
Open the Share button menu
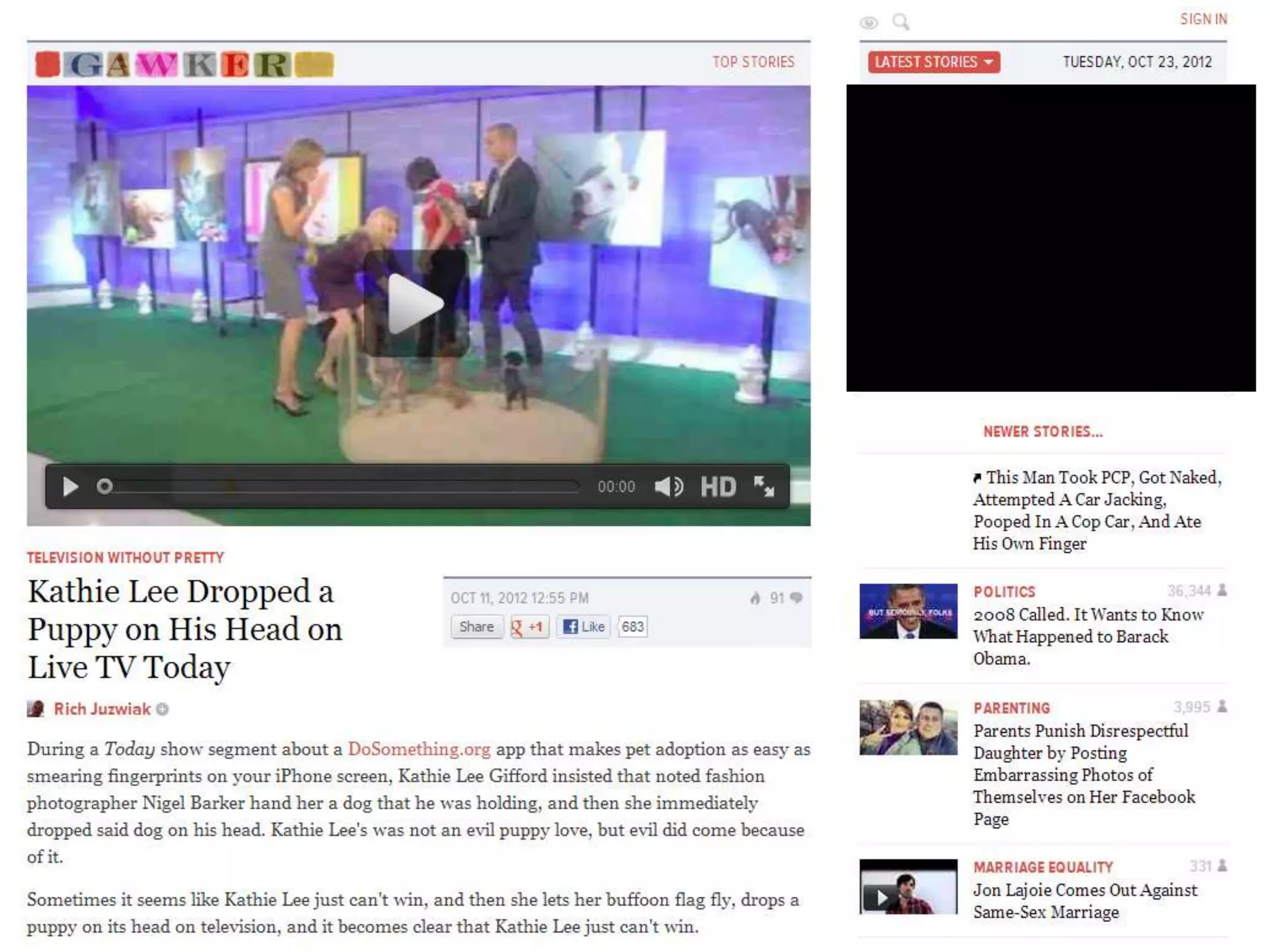pyautogui.click(x=476, y=627)
